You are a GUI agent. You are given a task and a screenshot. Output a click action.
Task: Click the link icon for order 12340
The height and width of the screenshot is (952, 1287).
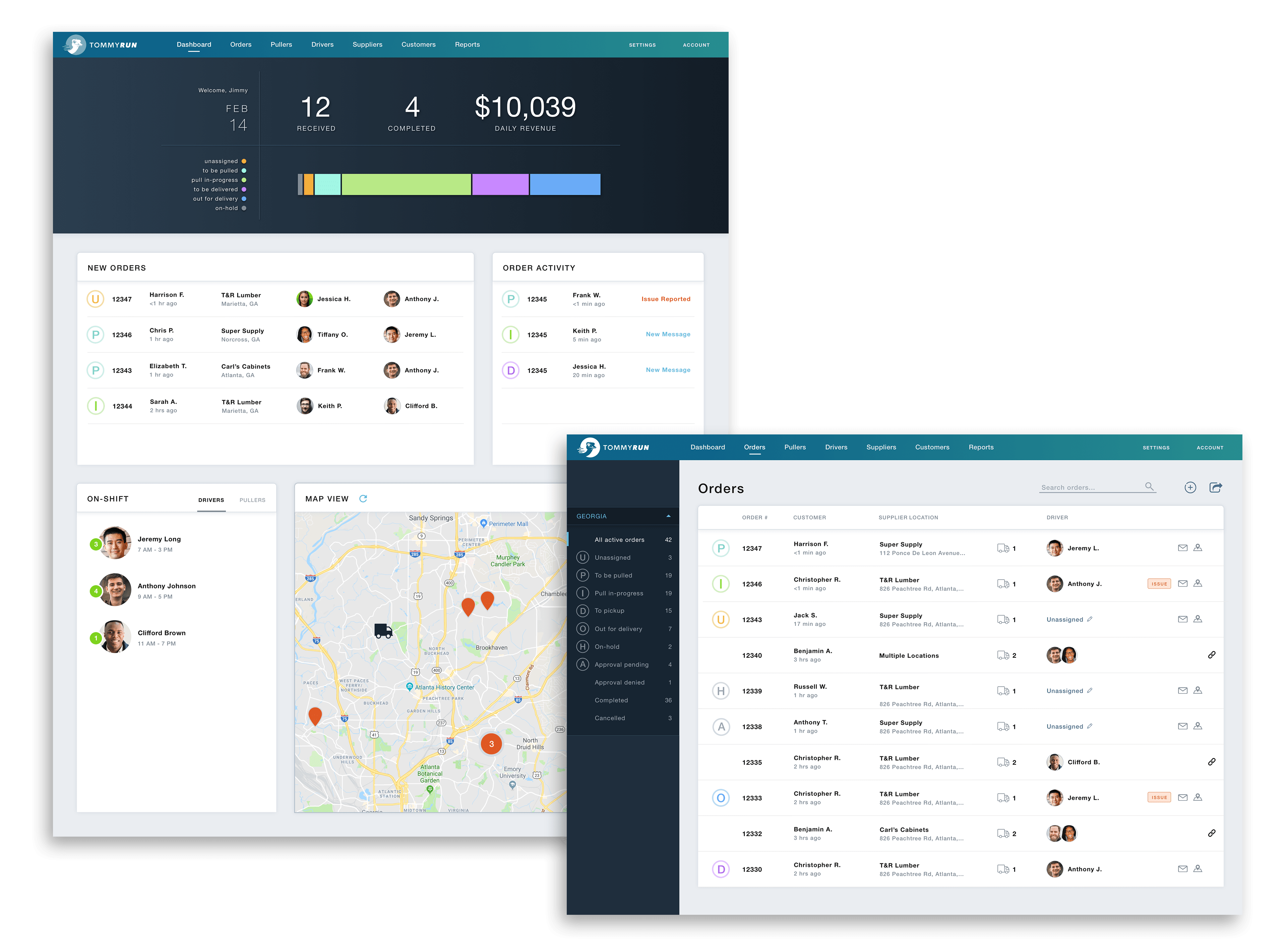(x=1212, y=655)
